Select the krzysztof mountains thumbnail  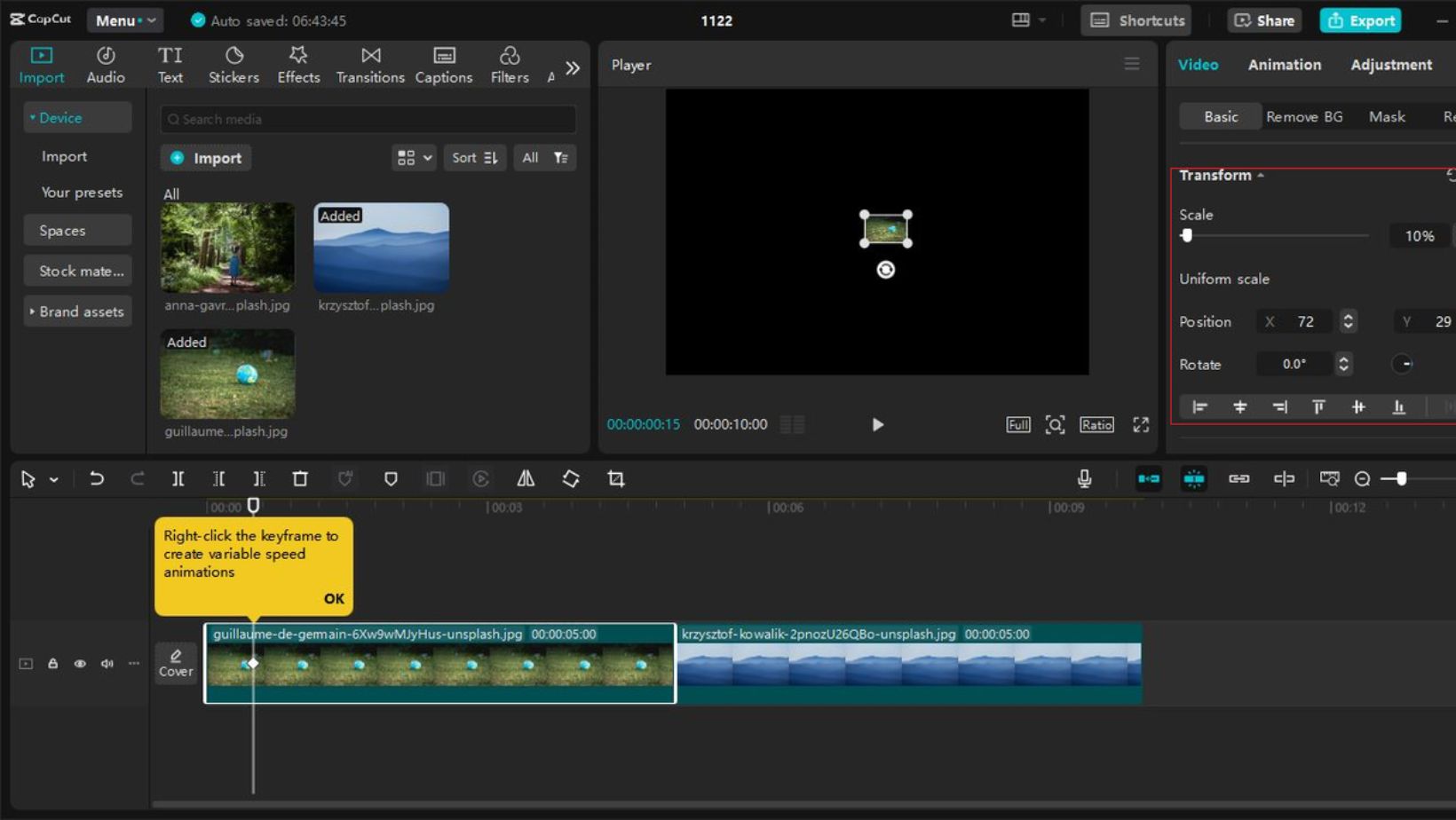381,248
